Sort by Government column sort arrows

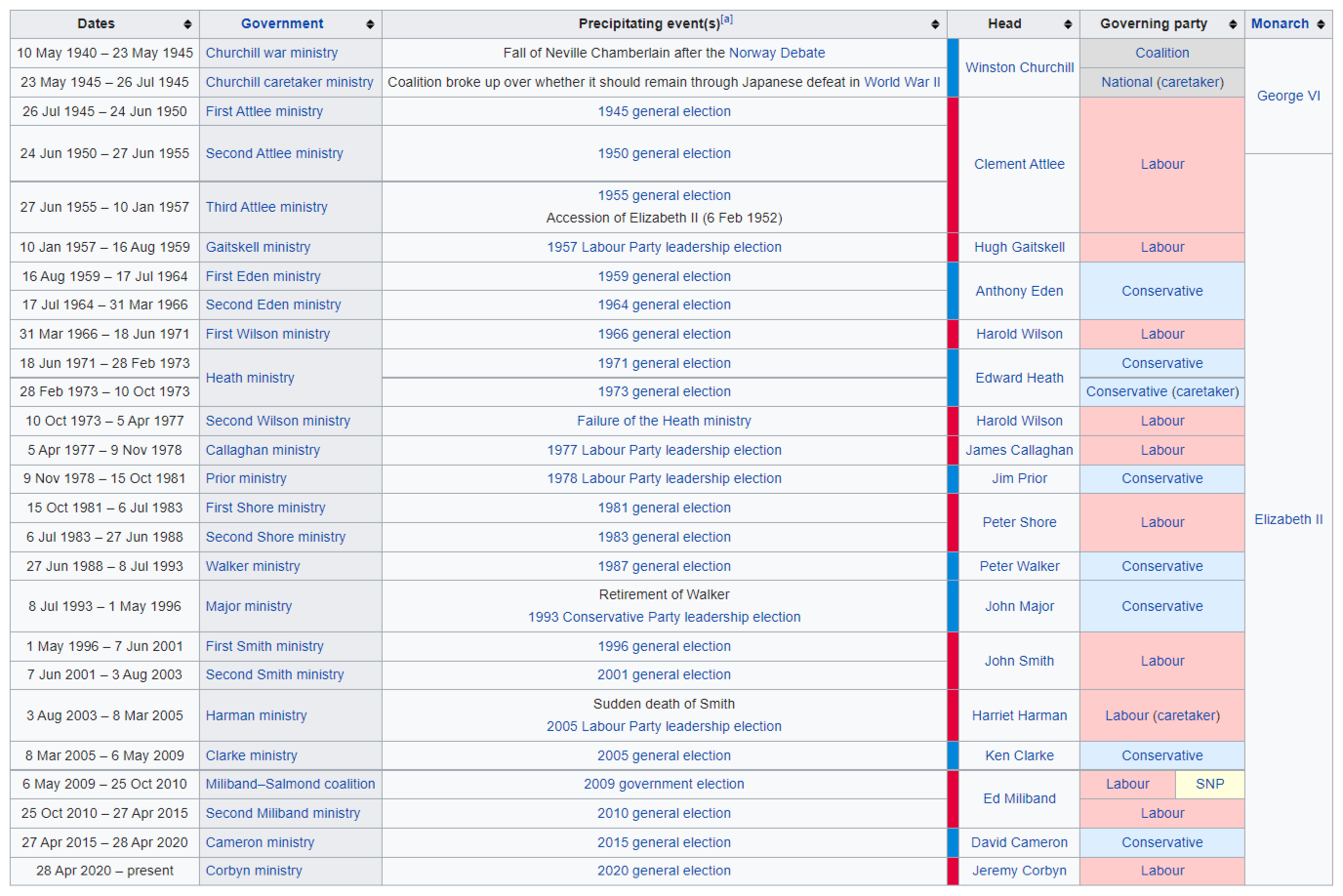tap(370, 24)
